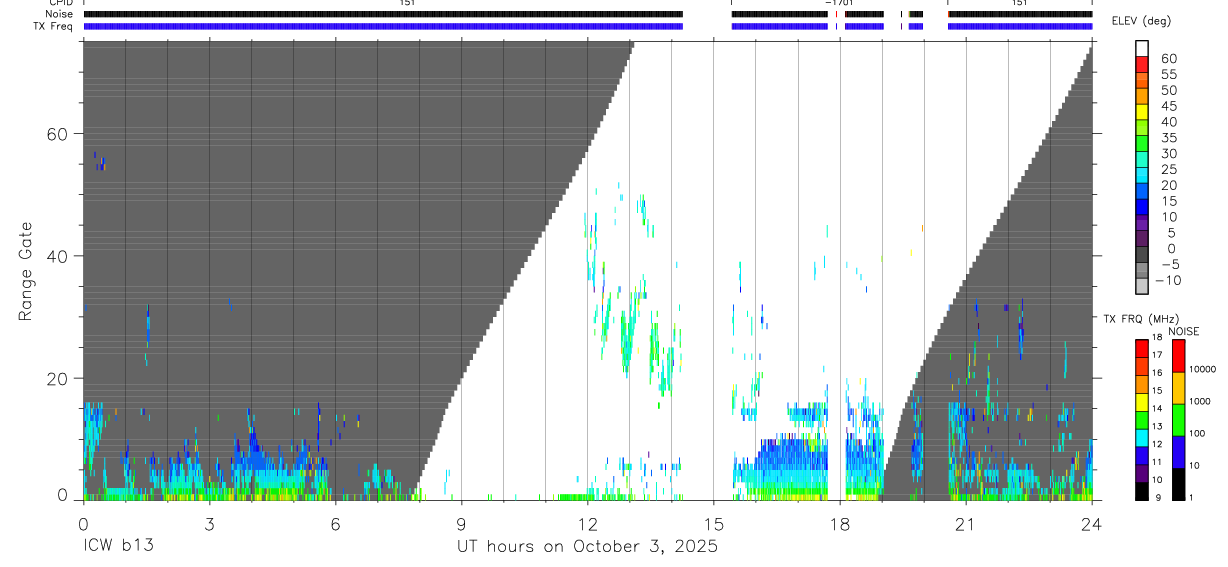This screenshot has height=567, width=1228.
Task: Click the 'Range Gate' y-axis label
Action: [27, 271]
